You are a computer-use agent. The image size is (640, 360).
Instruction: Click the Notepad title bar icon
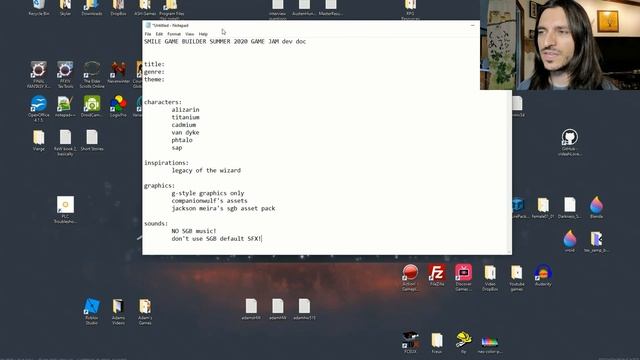click(x=148, y=25)
